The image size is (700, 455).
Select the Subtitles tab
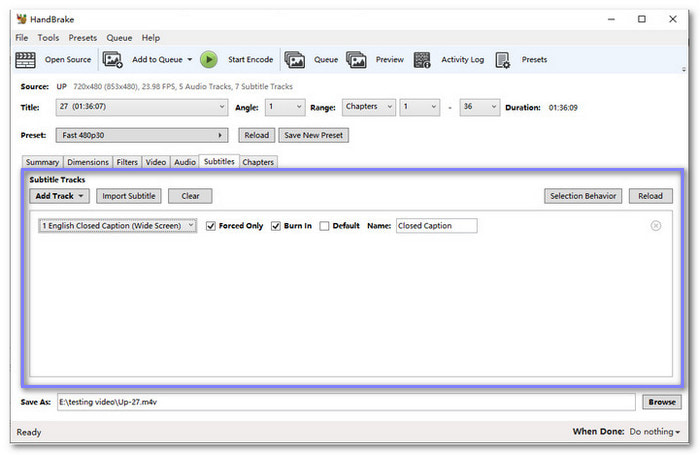pyautogui.click(x=219, y=161)
